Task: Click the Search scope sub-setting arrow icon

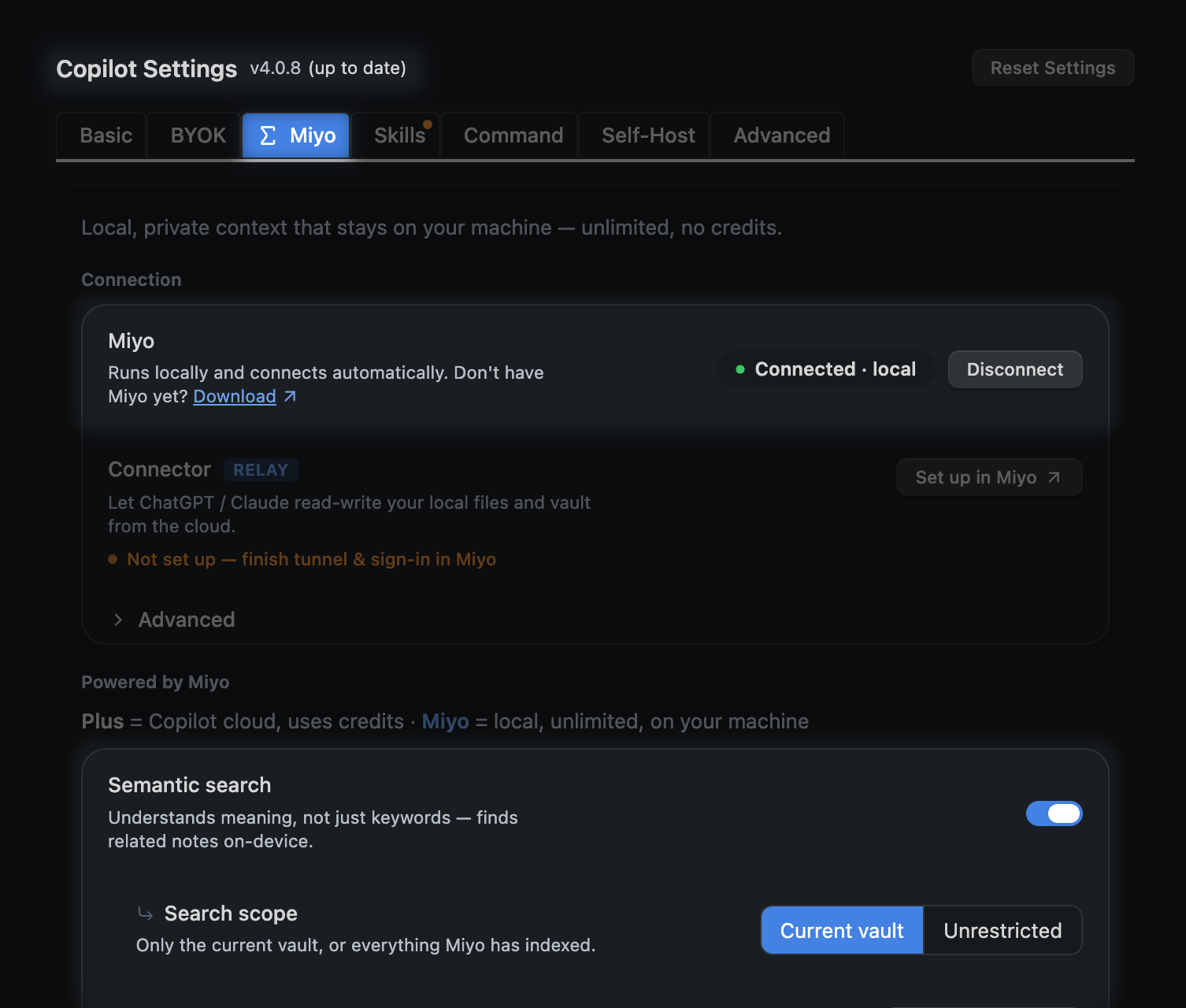Action: 145,913
